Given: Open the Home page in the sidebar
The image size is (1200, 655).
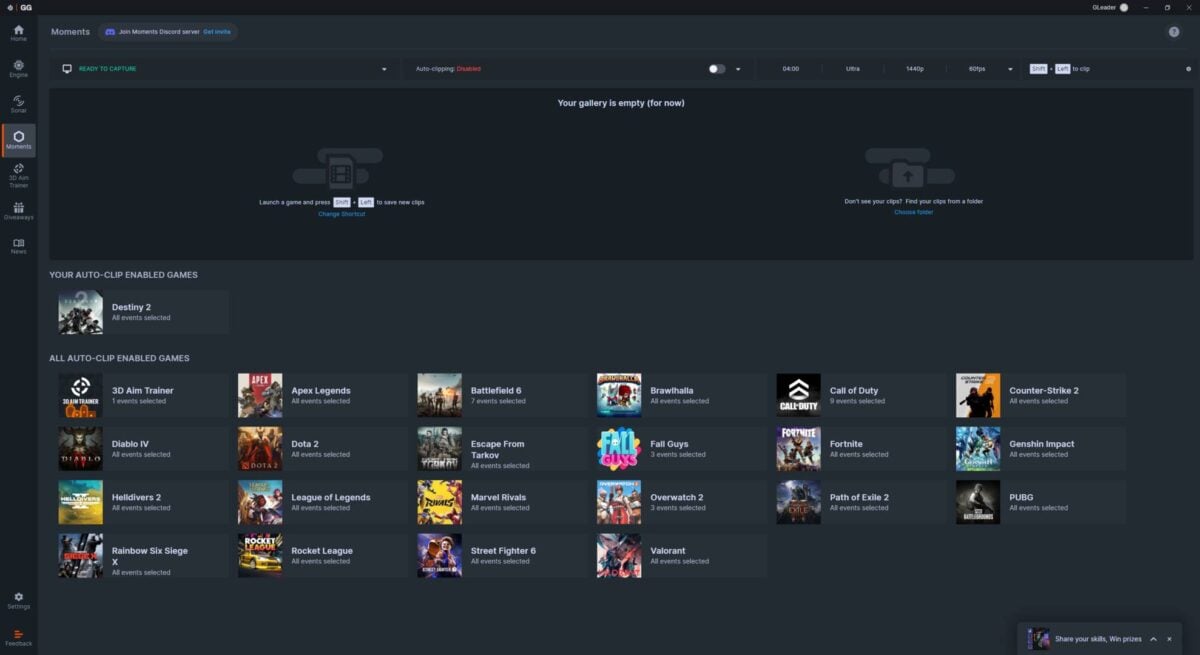Looking at the screenshot, I should (x=18, y=32).
